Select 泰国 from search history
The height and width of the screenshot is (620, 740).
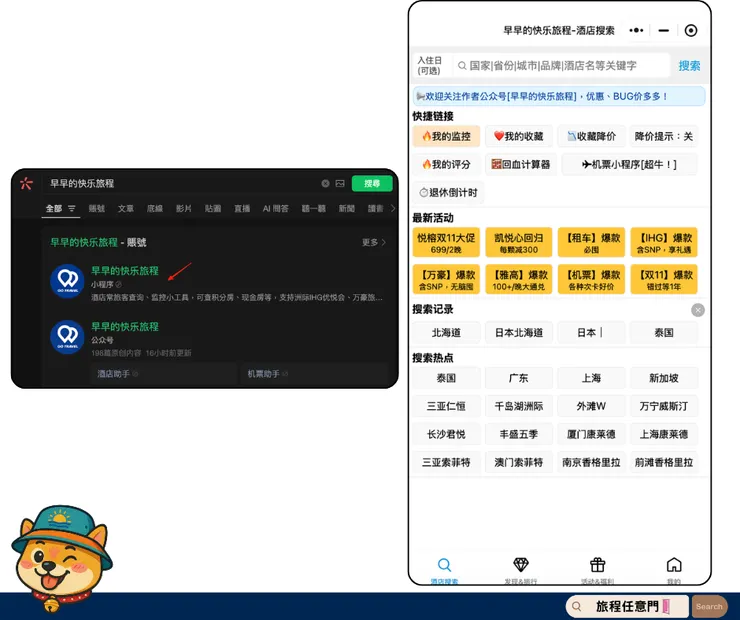[x=664, y=333]
